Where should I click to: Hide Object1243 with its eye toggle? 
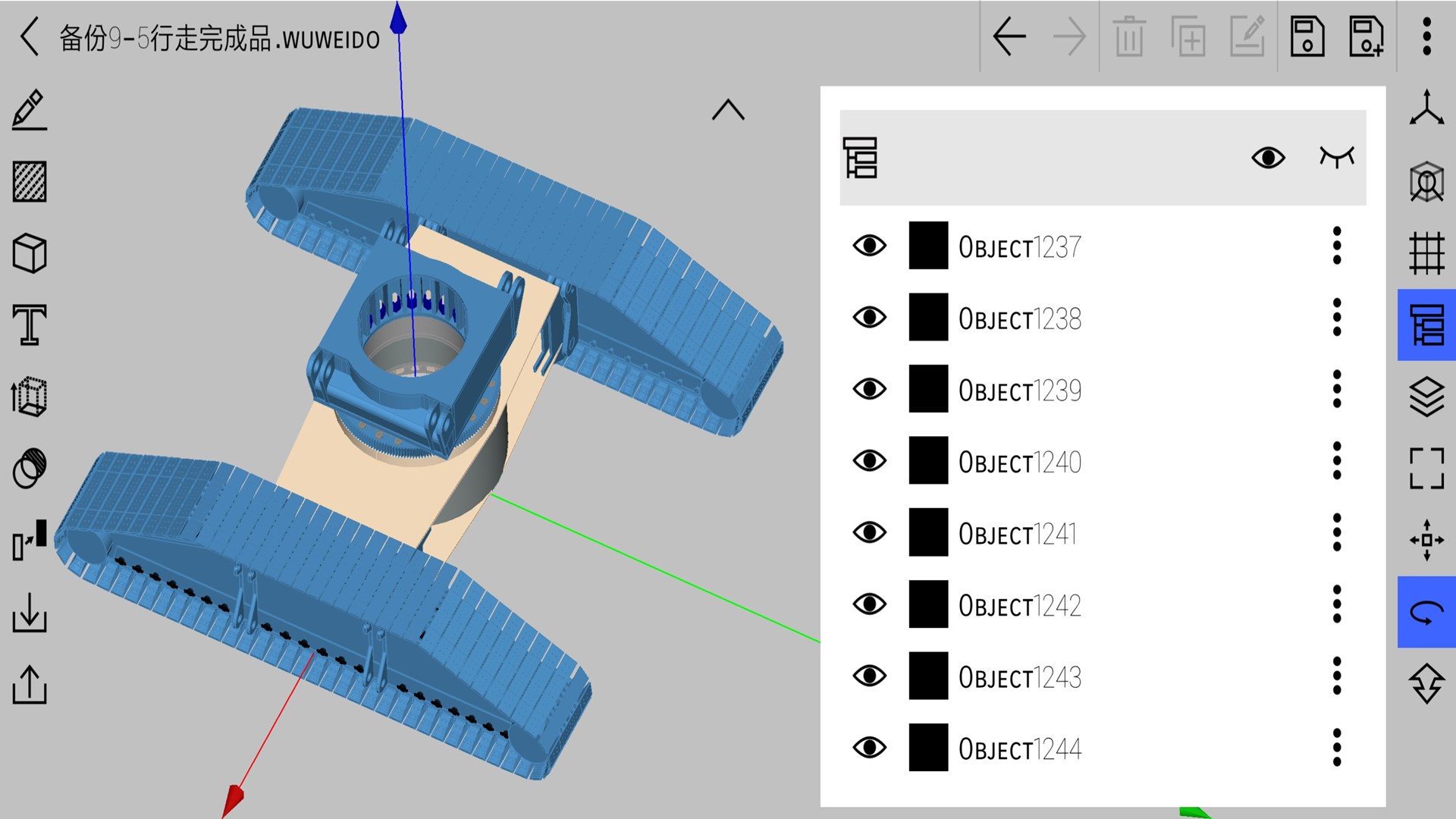pyautogui.click(x=869, y=676)
